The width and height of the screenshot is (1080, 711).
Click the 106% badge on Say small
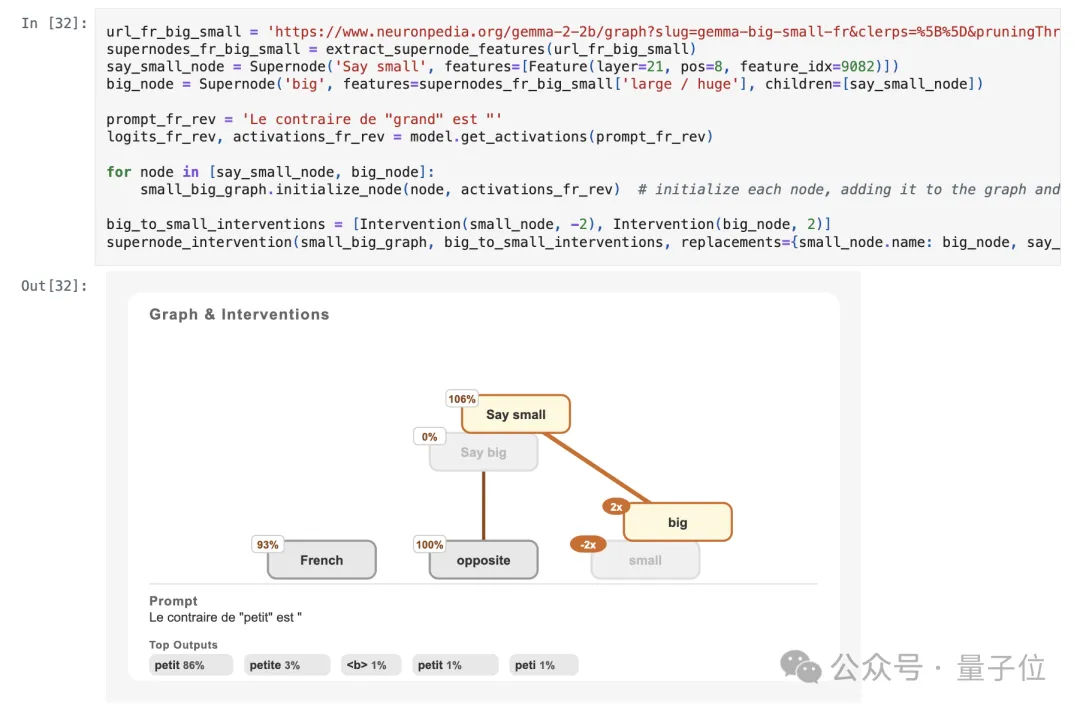pos(462,399)
